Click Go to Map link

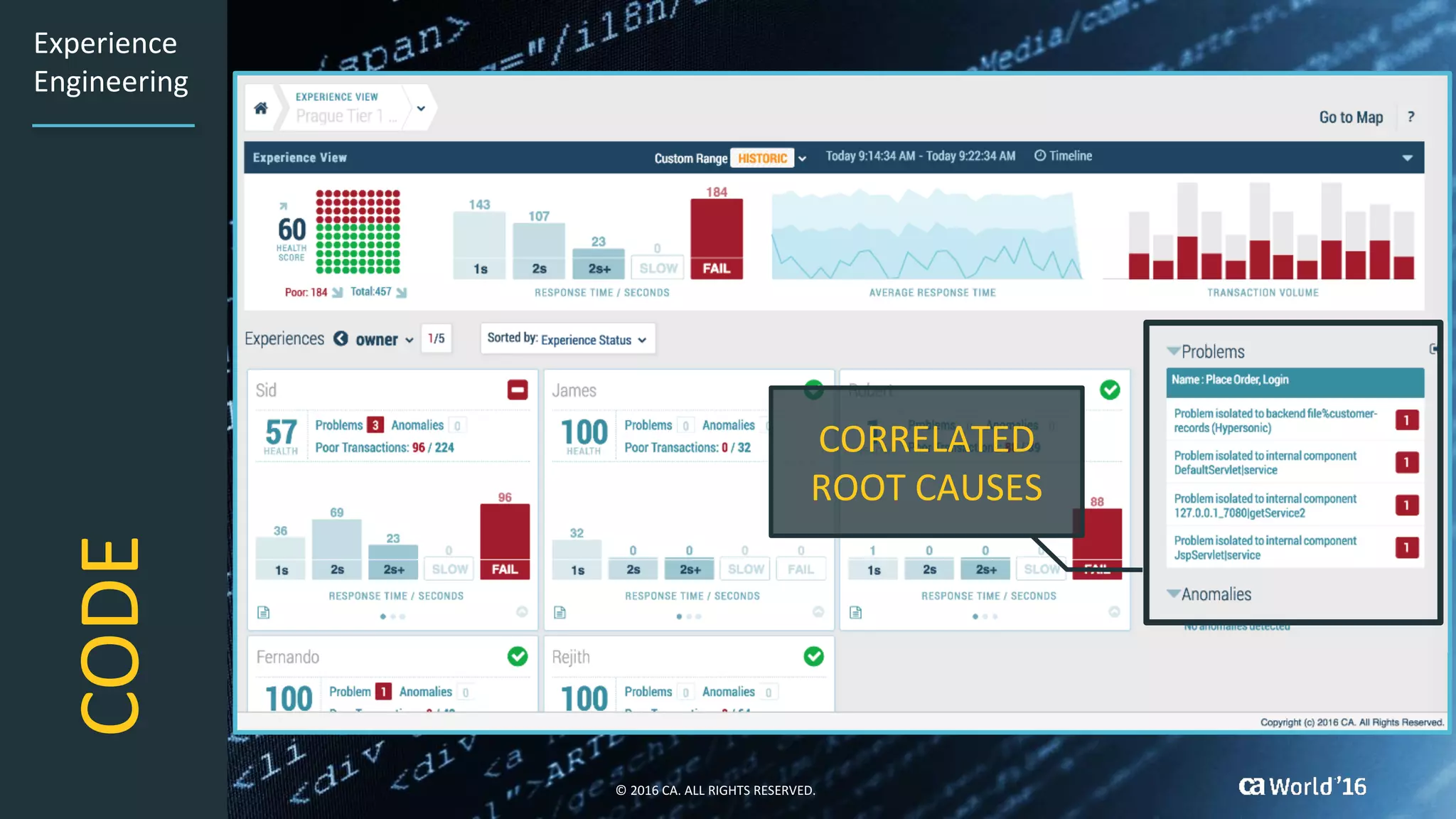click(x=1351, y=117)
